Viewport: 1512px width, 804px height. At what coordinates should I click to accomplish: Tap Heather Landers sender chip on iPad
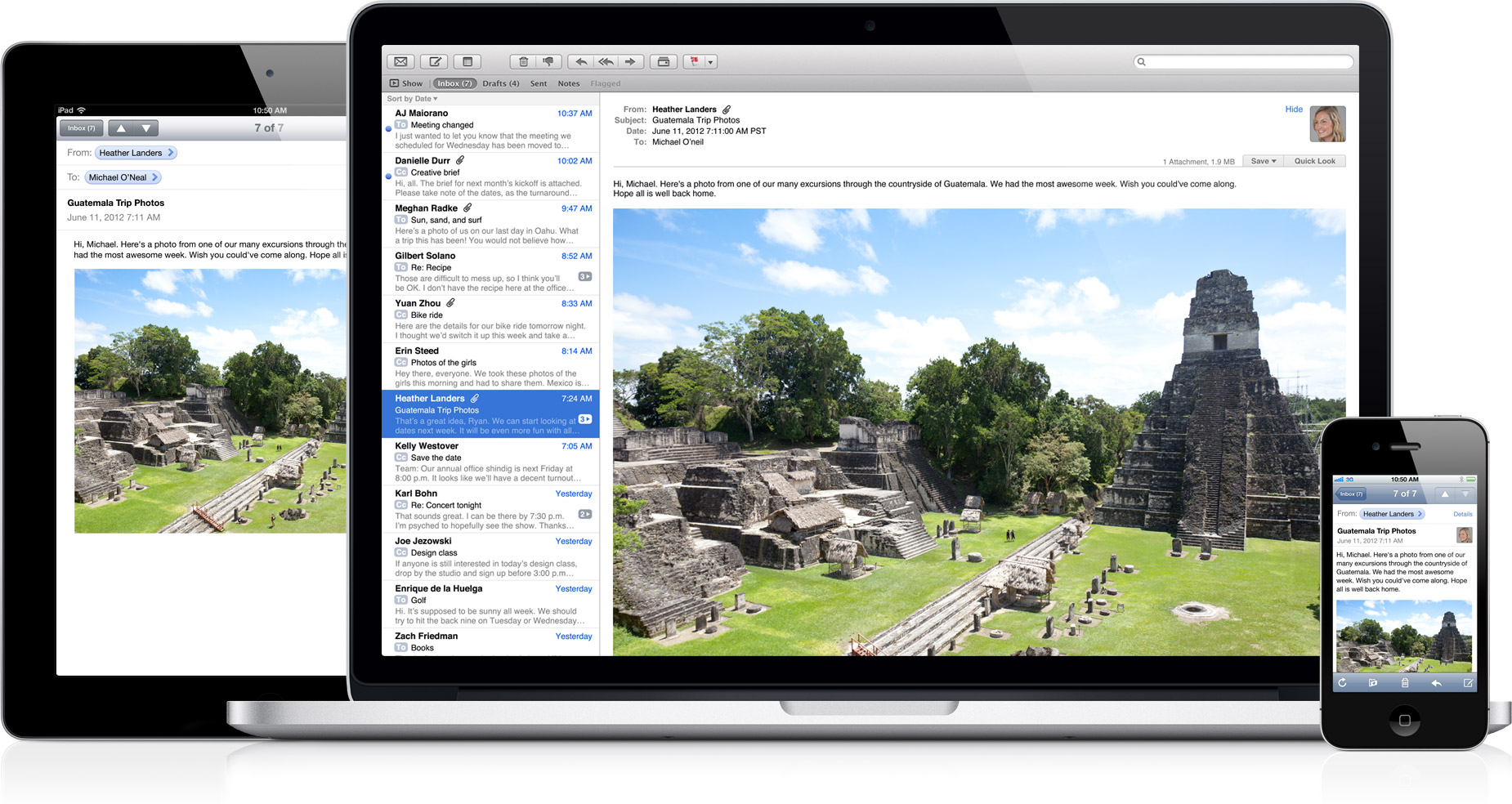tap(136, 153)
